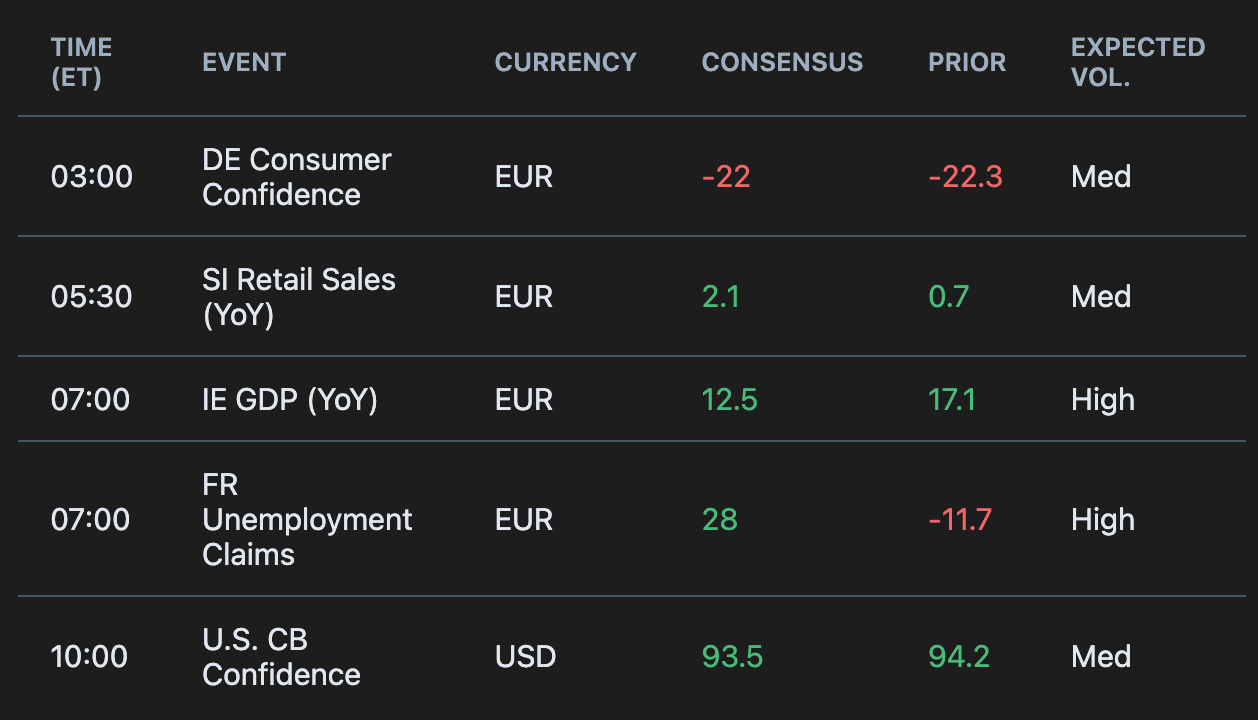The width and height of the screenshot is (1258, 720).
Task: Select the -11.7 prior value
Action: click(x=961, y=520)
